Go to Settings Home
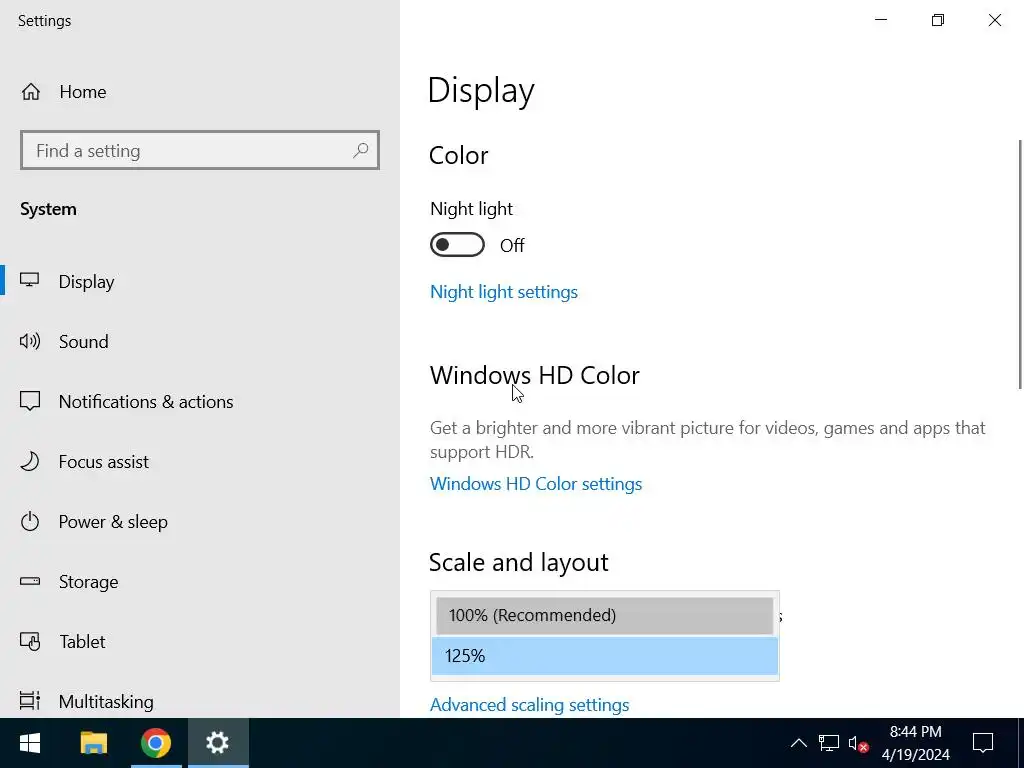 click(200, 92)
